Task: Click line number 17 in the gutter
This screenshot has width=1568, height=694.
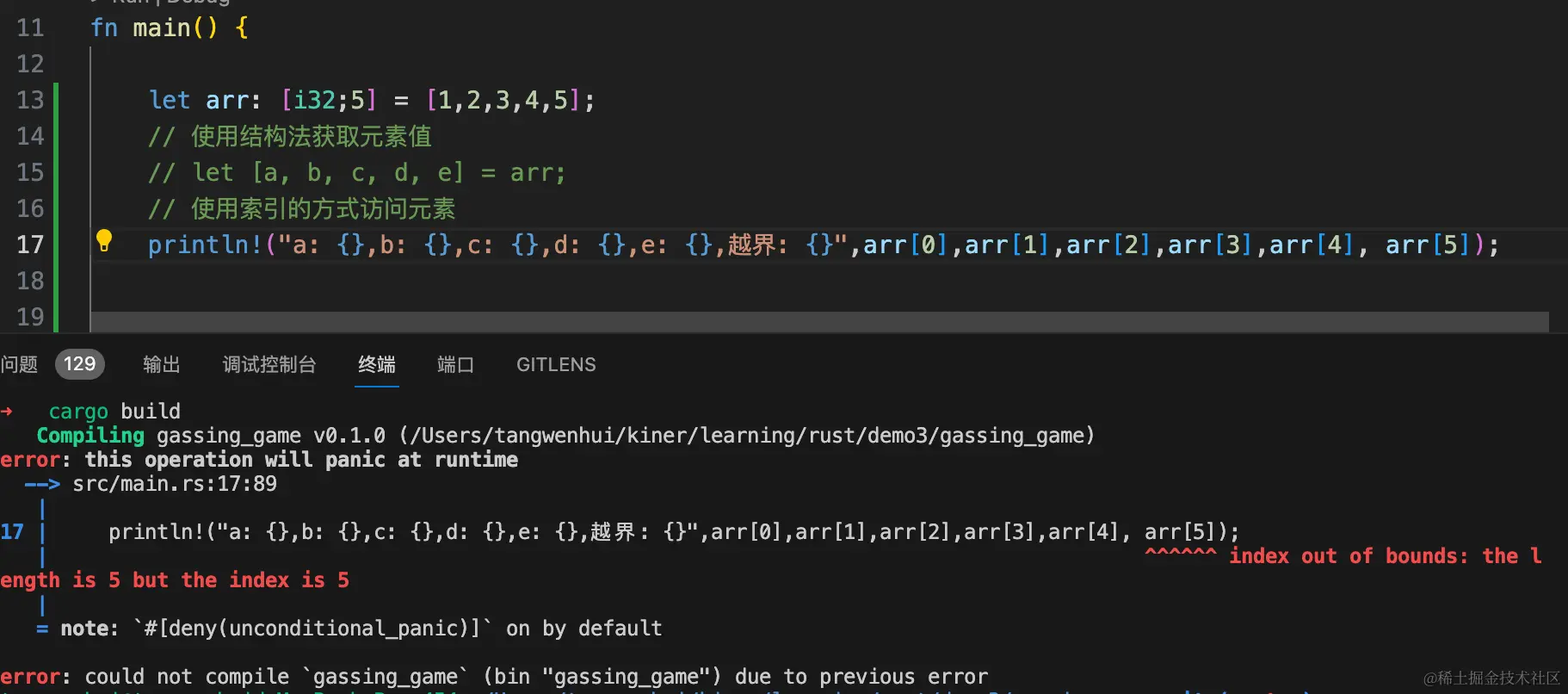Action: point(30,245)
